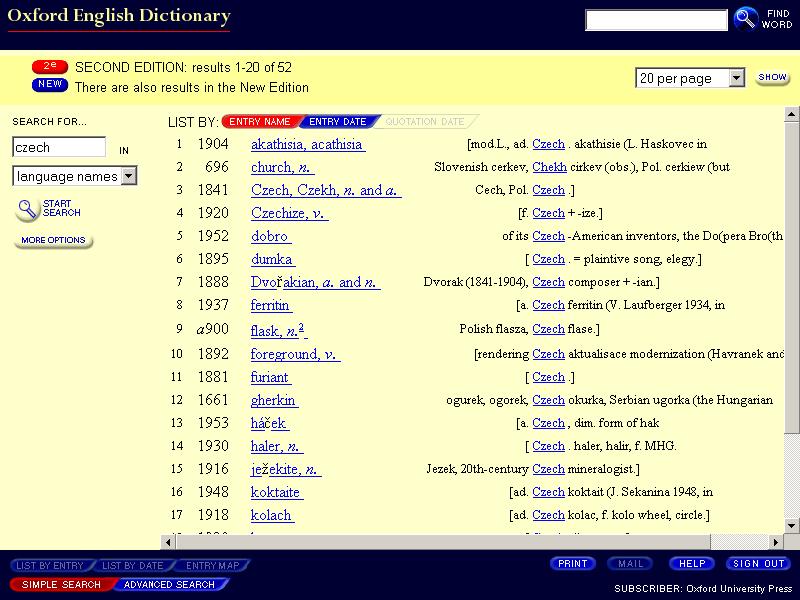Screen dimensions: 800x600
Task: Click the Chekh link in church row
Action: click(549, 167)
